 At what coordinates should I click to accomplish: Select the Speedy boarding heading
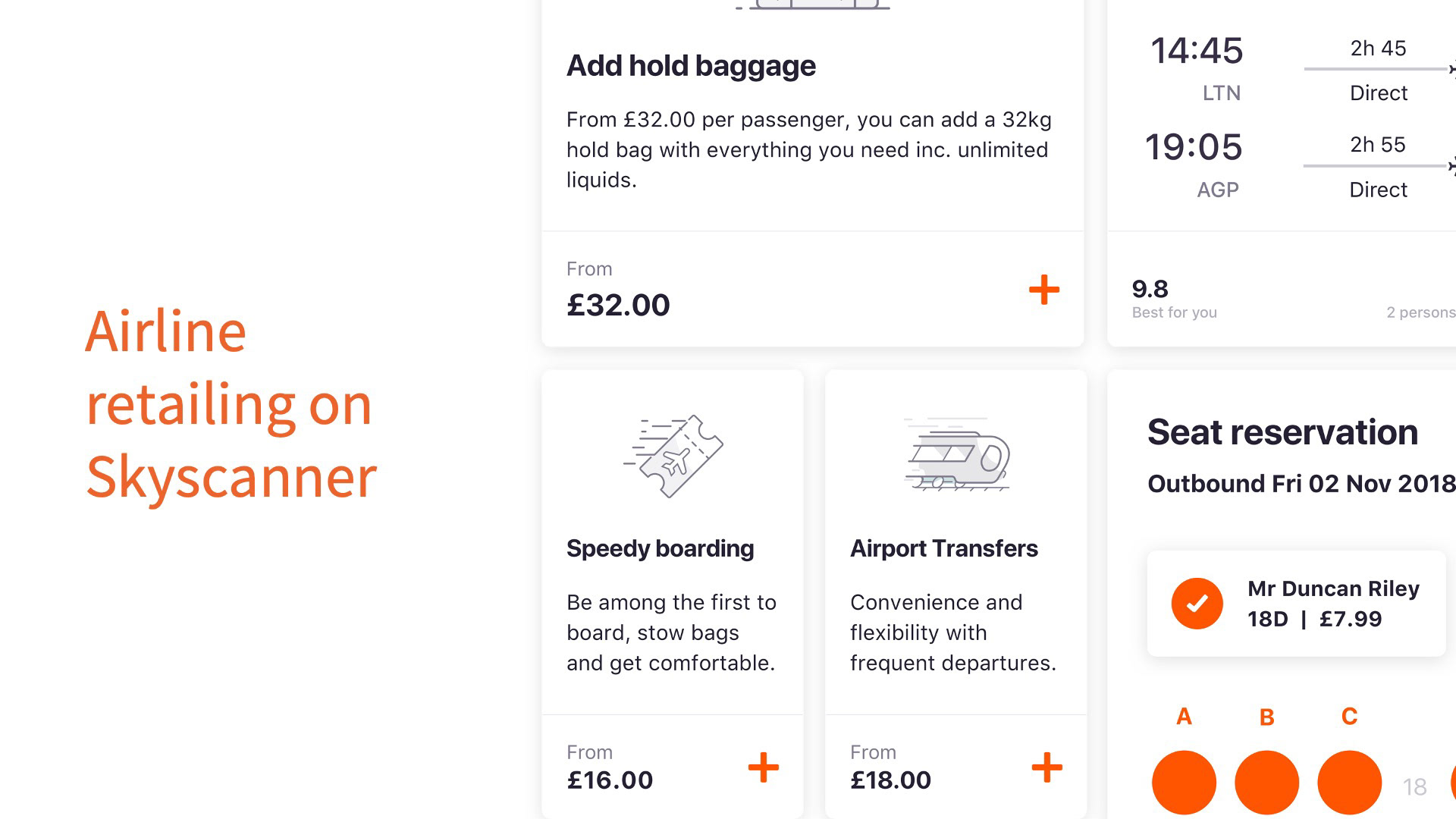[660, 548]
